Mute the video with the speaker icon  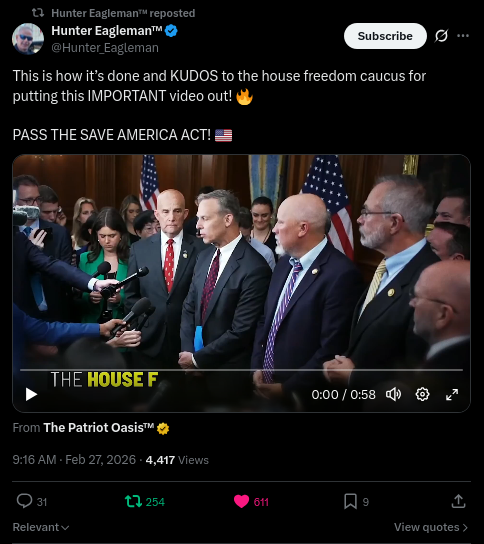tap(393, 394)
